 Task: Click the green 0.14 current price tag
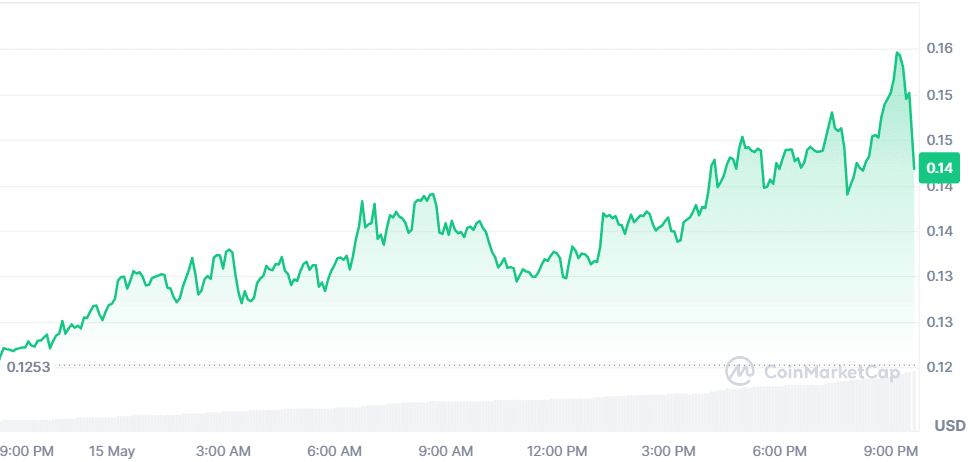pyautogui.click(x=939, y=168)
